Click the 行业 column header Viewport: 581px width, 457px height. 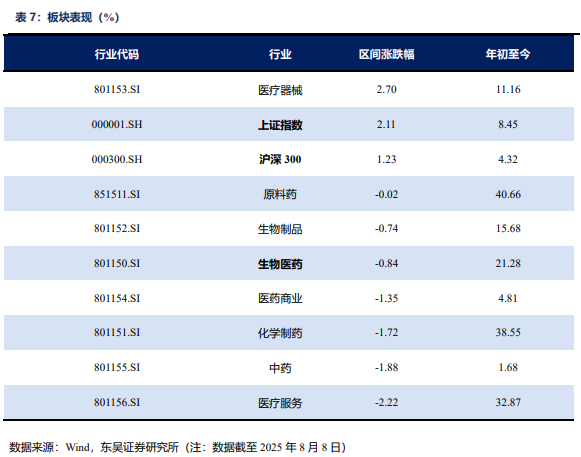coord(280,54)
